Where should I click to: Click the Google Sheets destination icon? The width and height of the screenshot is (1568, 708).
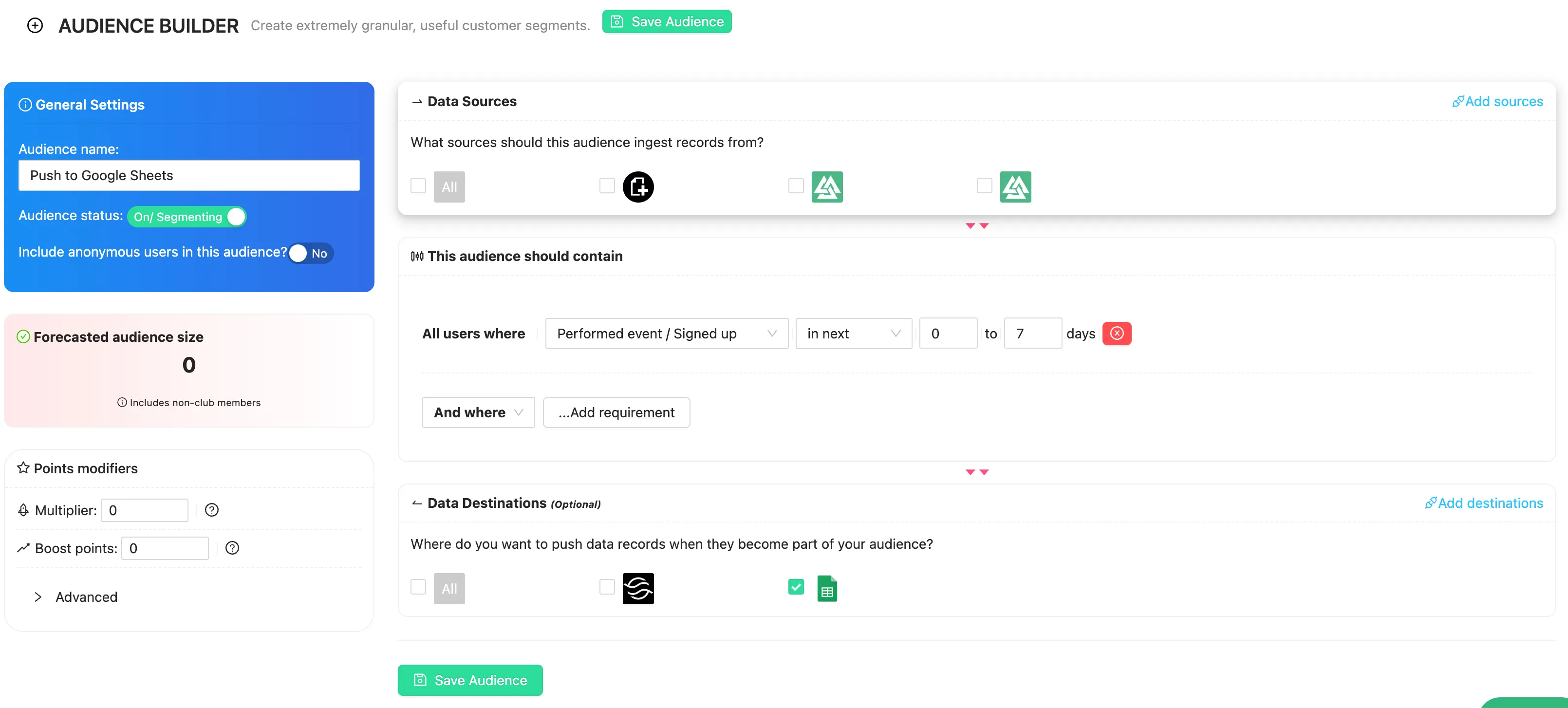tap(827, 588)
